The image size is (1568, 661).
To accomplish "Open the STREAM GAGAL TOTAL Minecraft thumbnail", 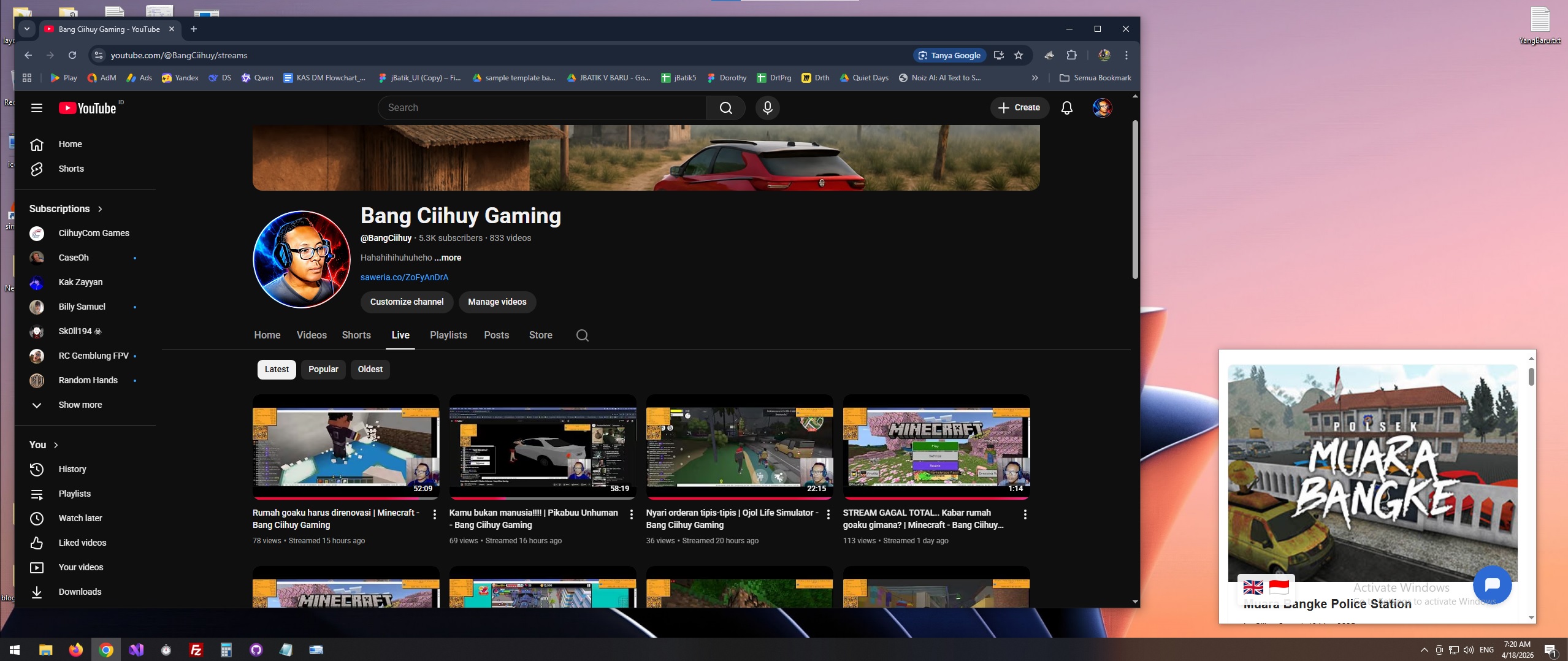I will click(936, 448).
